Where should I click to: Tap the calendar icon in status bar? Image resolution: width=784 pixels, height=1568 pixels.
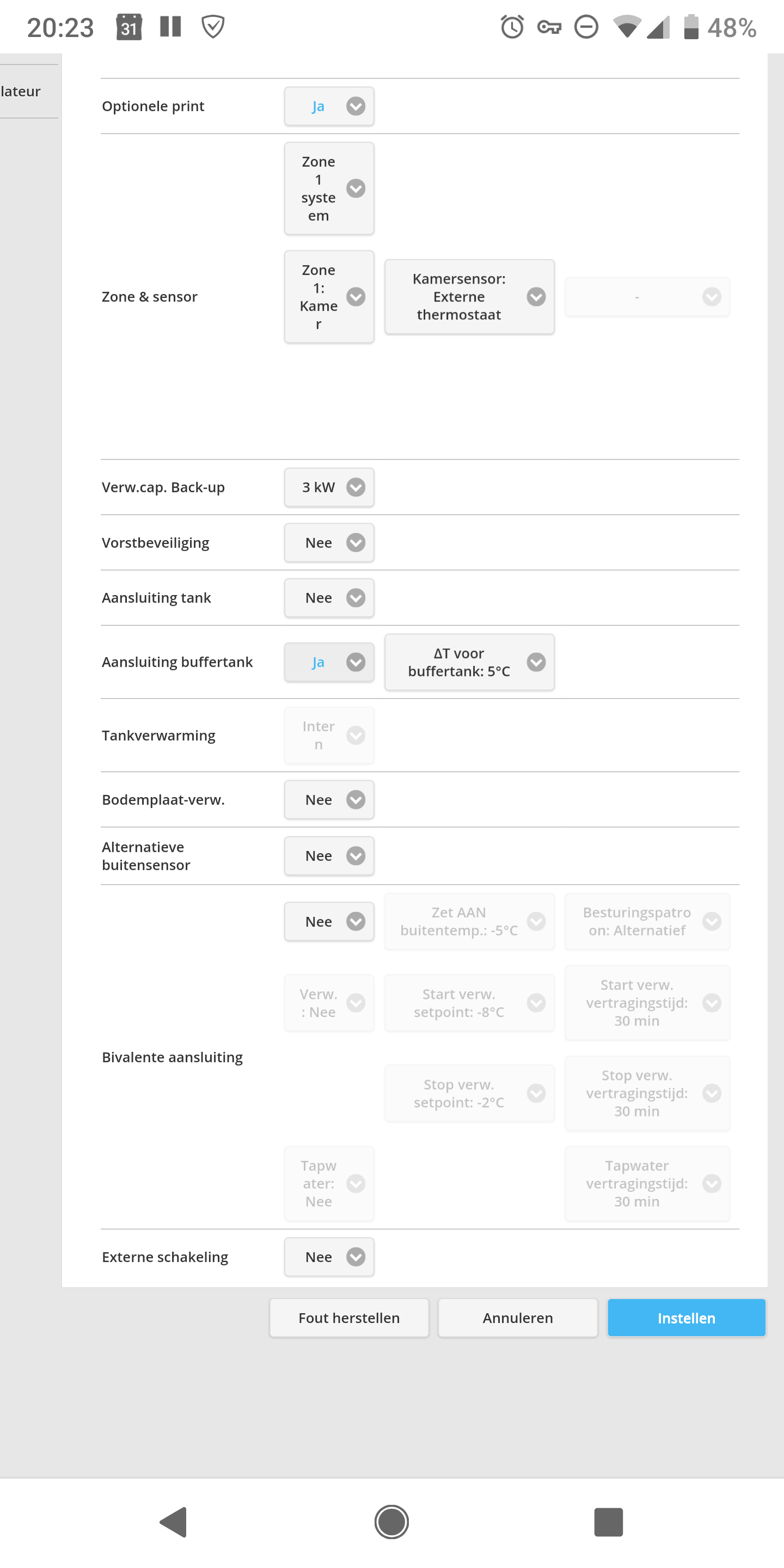129,27
